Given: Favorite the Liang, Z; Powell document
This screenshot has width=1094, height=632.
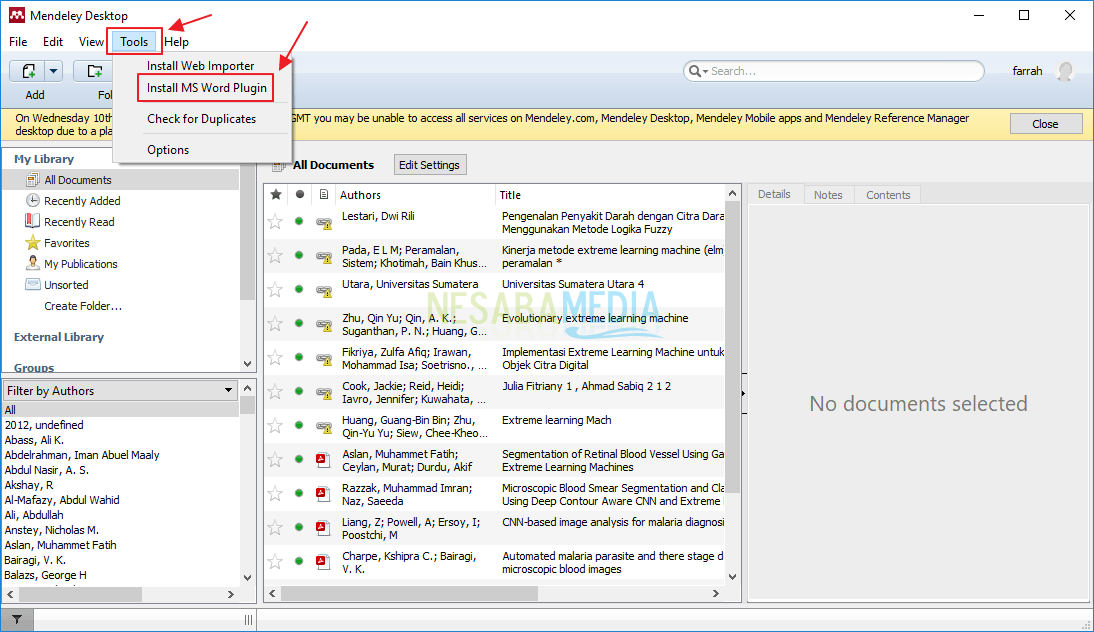Looking at the screenshot, I should (276, 527).
